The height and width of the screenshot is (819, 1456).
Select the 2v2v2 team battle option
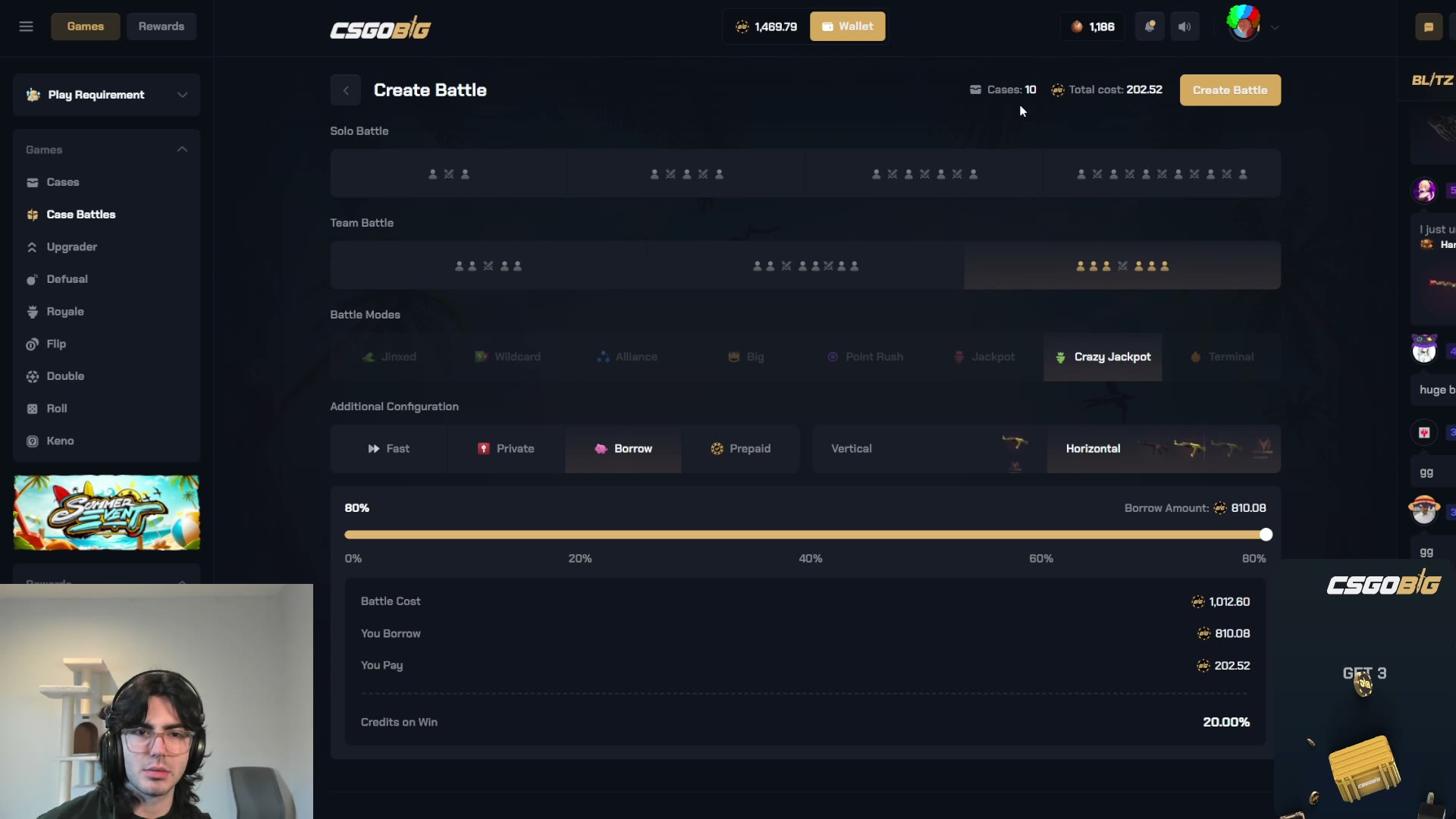[805, 266]
